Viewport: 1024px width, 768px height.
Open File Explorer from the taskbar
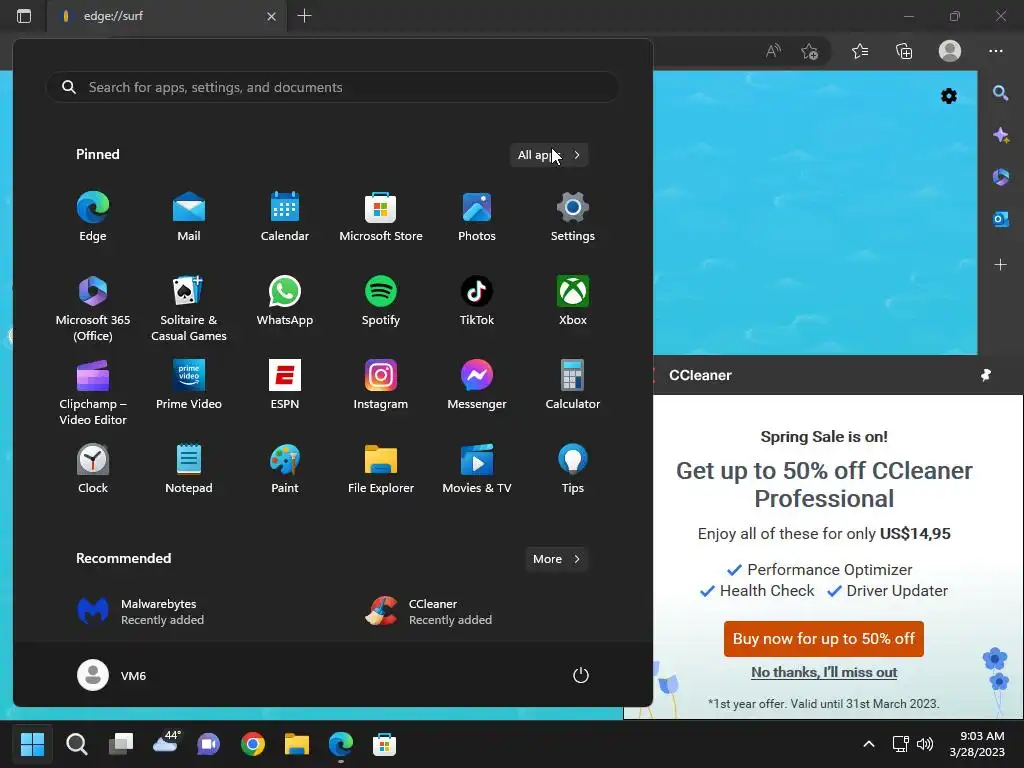coord(296,744)
